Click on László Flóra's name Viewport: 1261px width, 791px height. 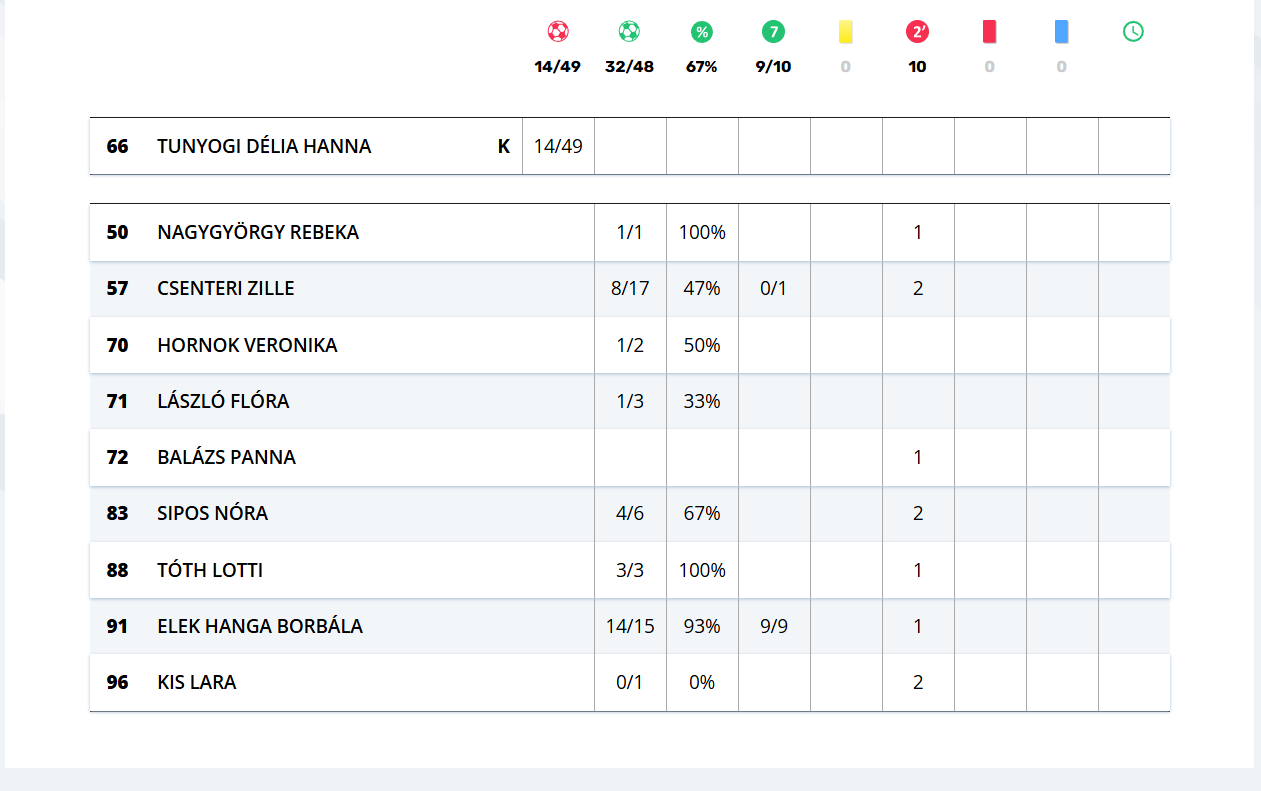click(x=223, y=401)
